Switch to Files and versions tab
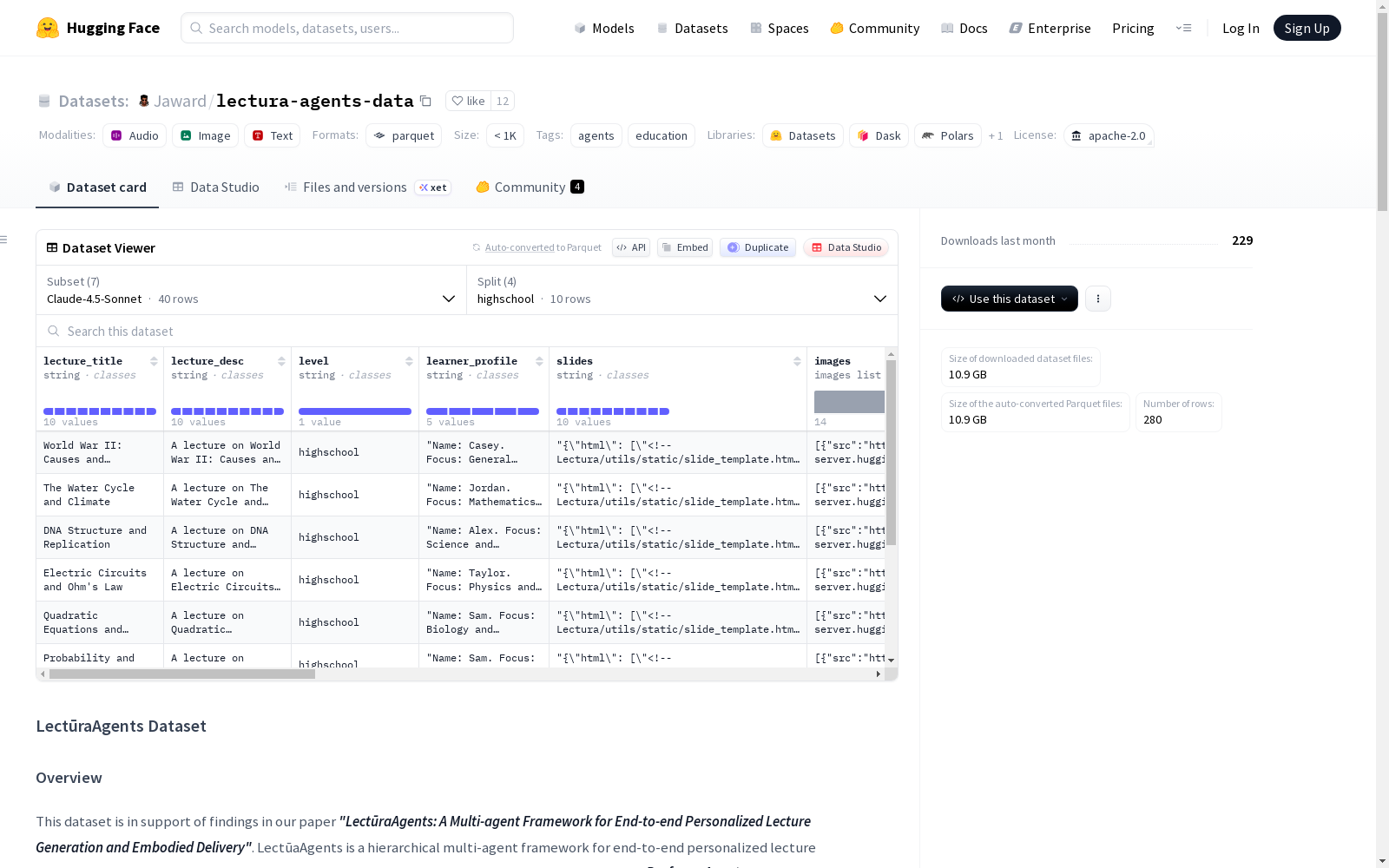The image size is (1389, 868). coord(367,187)
